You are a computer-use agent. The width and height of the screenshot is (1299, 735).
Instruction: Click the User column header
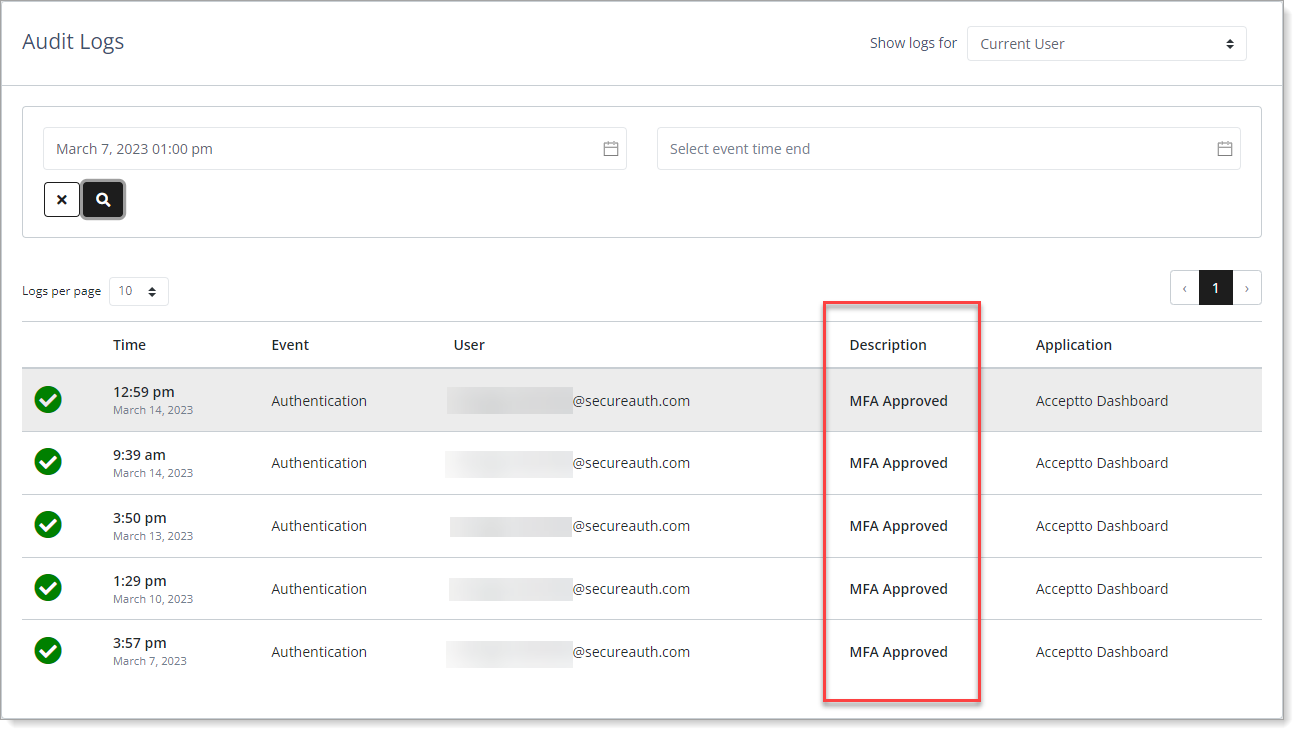click(x=469, y=345)
